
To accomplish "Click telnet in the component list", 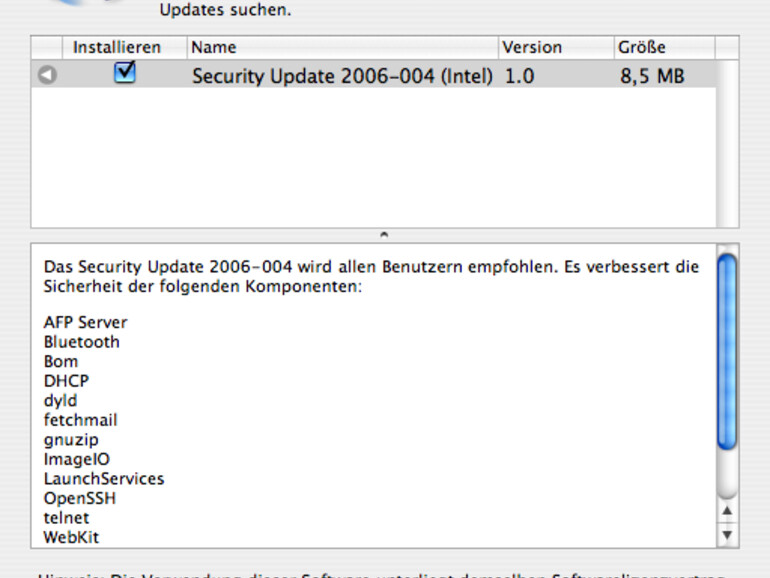I will [66, 518].
